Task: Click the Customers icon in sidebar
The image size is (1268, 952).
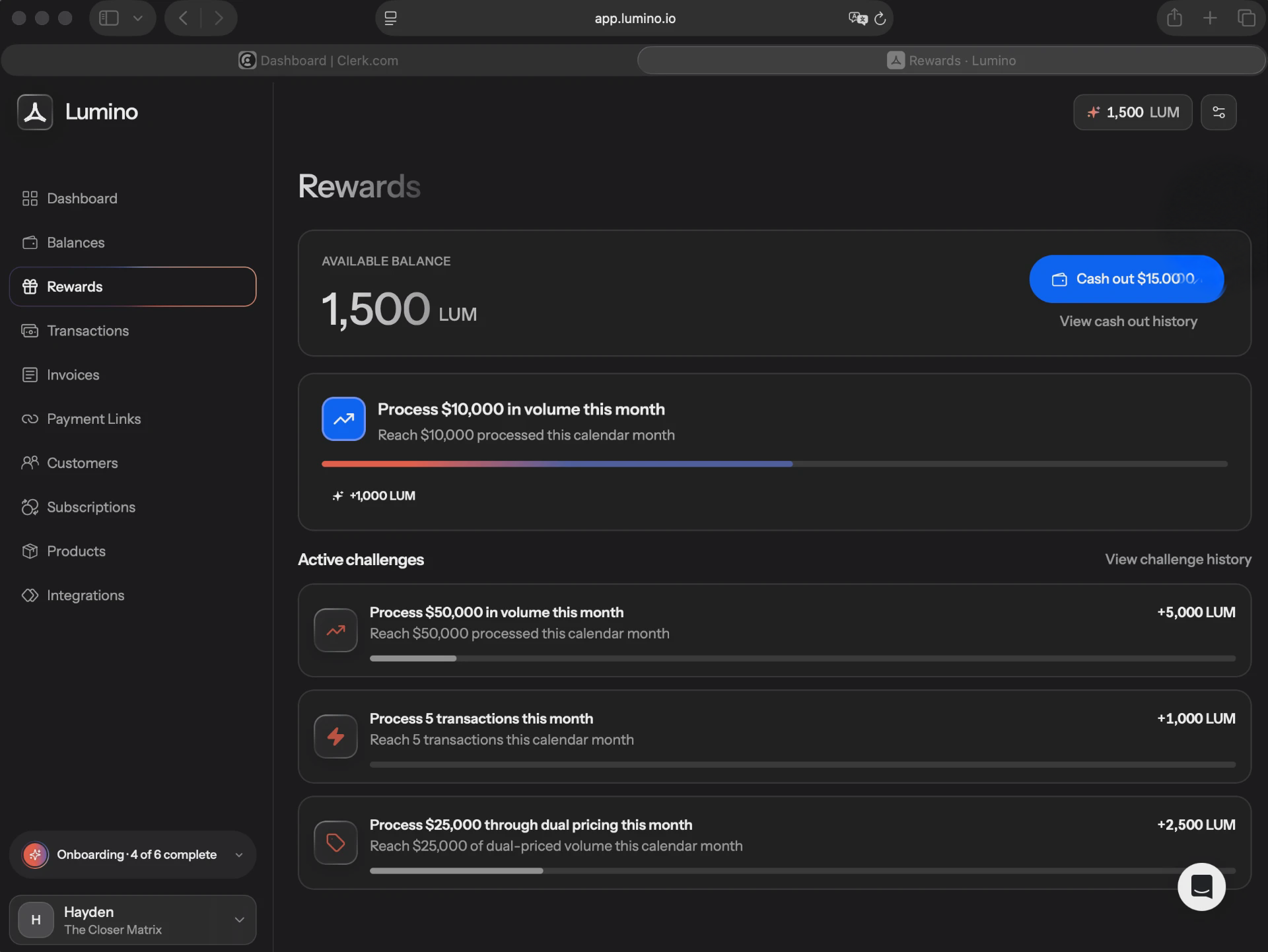Action: click(30, 463)
